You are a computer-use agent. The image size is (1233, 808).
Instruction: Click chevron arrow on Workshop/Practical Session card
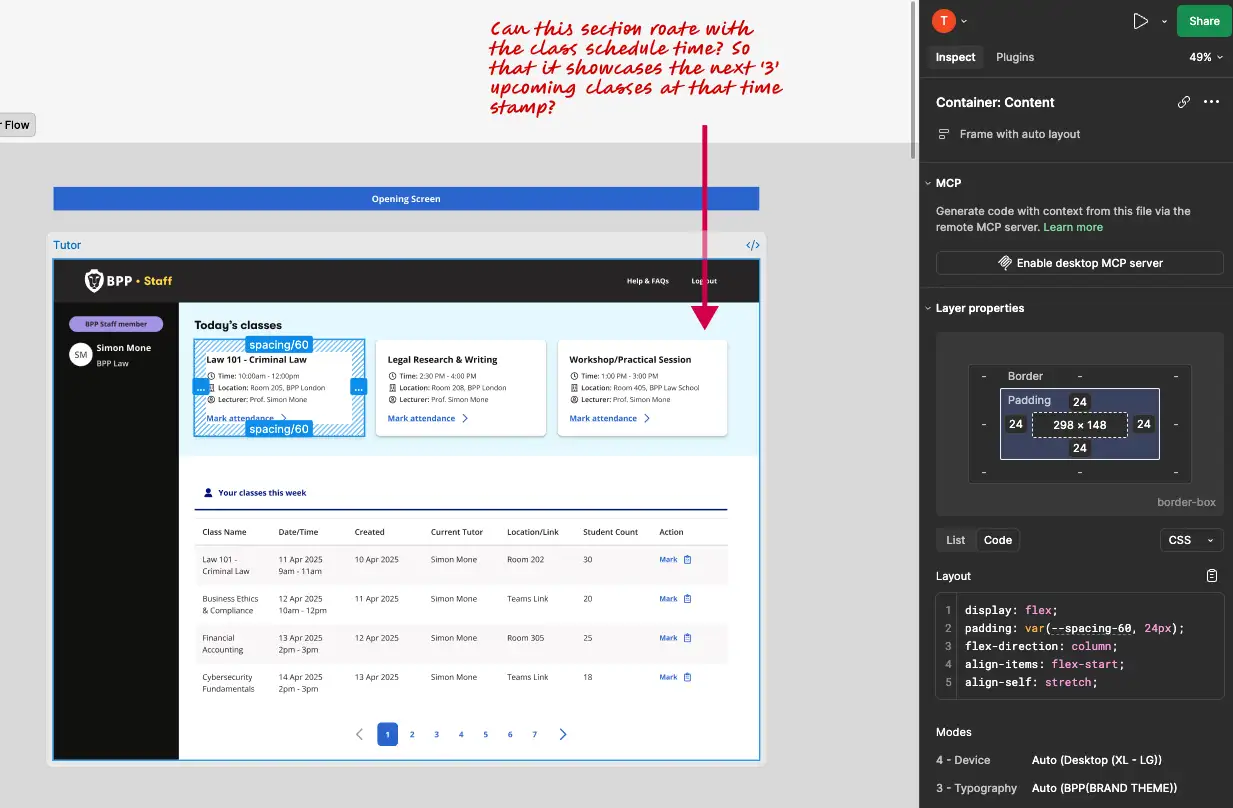(x=647, y=419)
